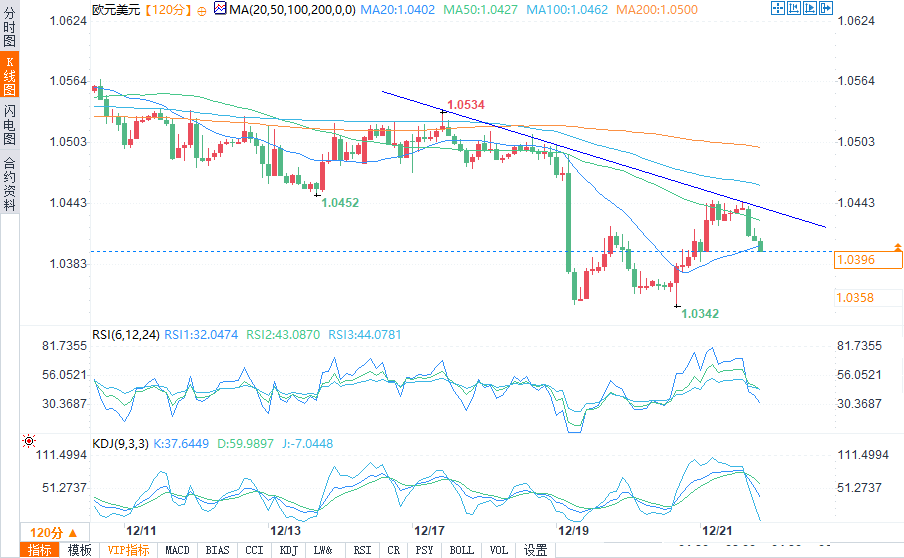Click the MA50:1.0427 value
This screenshot has height=558, width=904.
(x=480, y=10)
